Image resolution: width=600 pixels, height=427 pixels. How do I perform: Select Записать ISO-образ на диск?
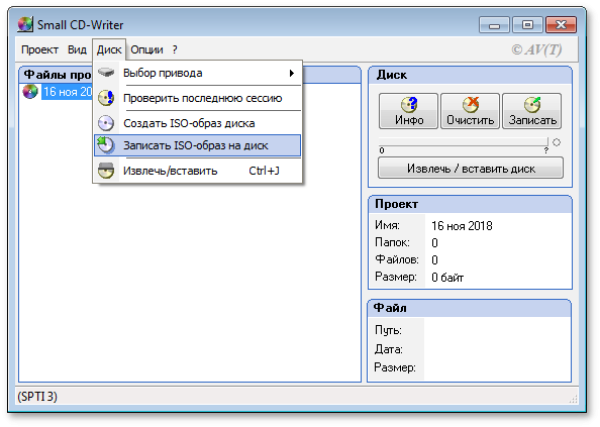click(197, 145)
